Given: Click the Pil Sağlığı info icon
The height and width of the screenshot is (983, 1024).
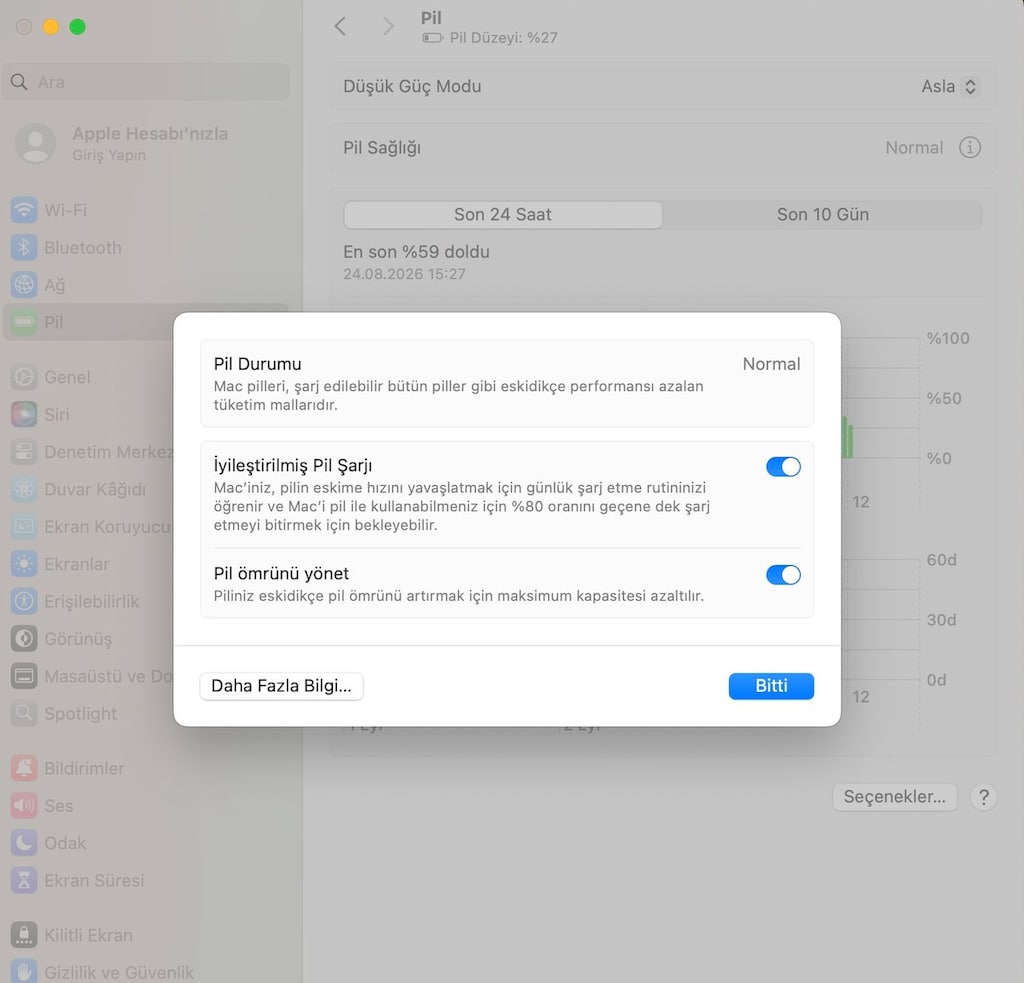Looking at the screenshot, I should tap(970, 148).
